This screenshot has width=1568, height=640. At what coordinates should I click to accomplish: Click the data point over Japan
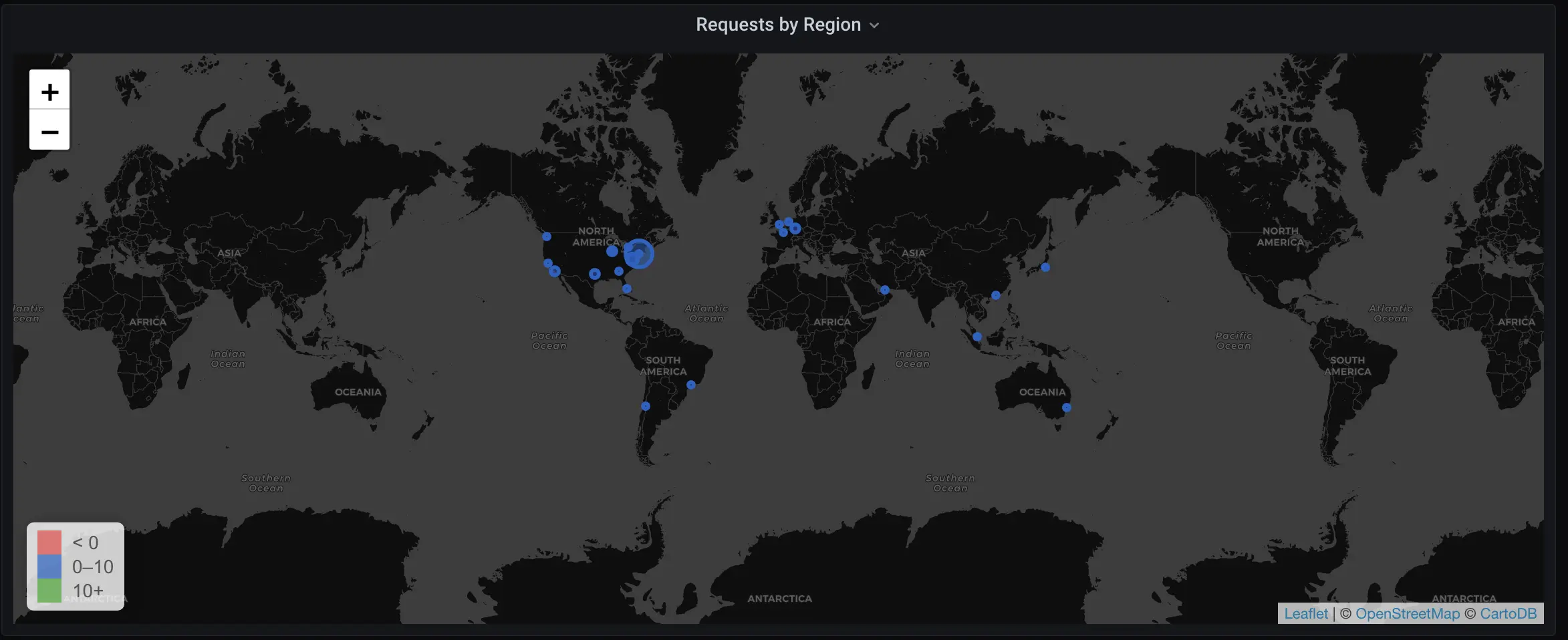pyautogui.click(x=1045, y=267)
